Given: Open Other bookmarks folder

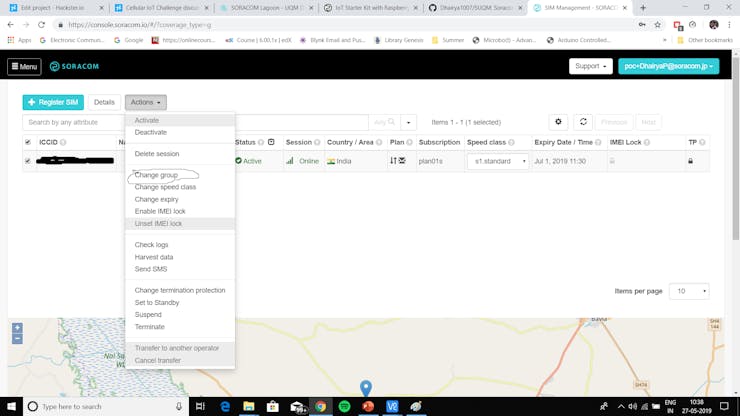Looking at the screenshot, I should (705, 41).
